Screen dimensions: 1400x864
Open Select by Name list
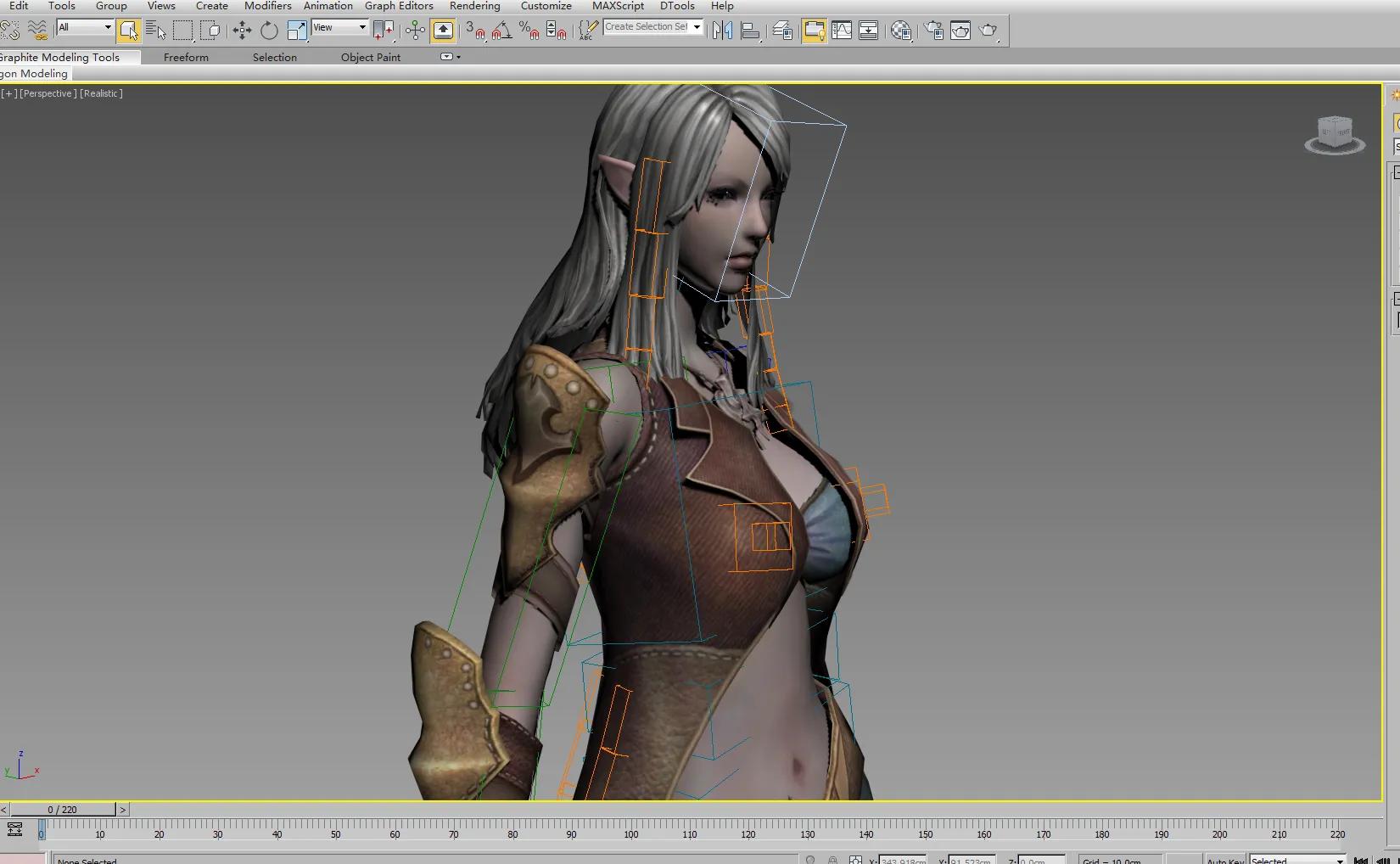(x=155, y=31)
